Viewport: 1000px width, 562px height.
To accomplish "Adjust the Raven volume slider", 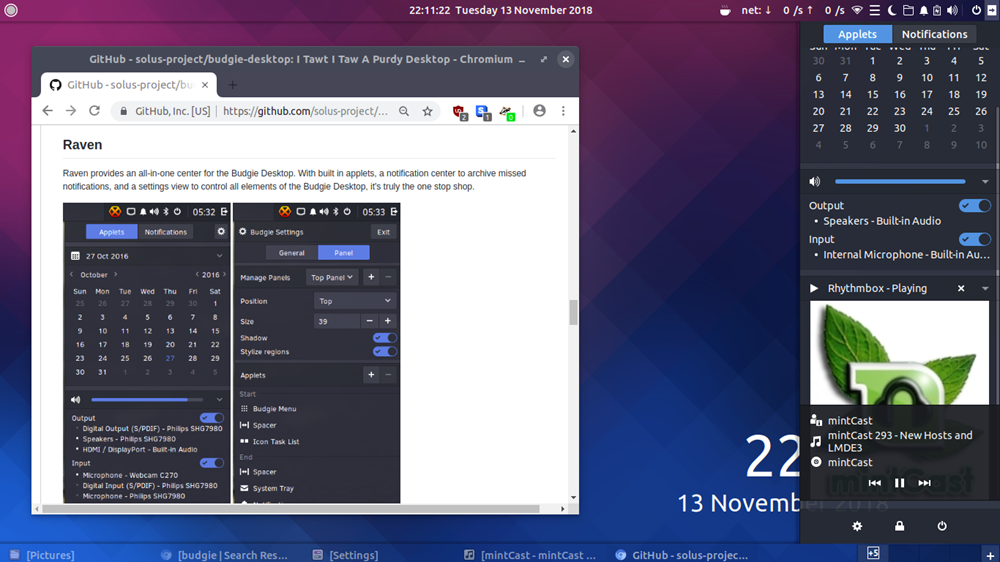I will point(900,182).
